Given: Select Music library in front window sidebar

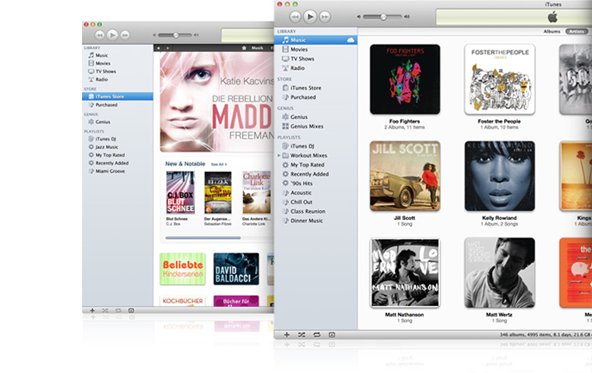Looking at the screenshot, I should point(316,40).
